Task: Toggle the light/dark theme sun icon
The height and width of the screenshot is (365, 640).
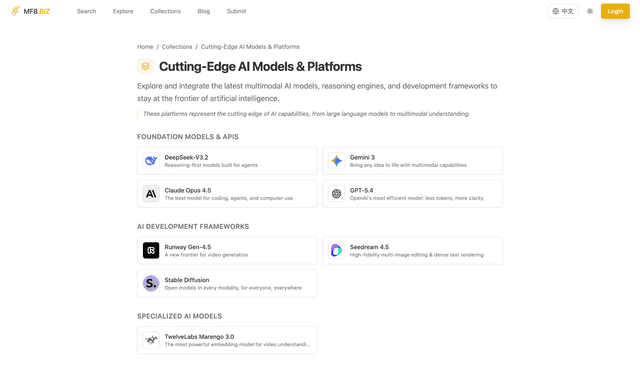Action: click(590, 11)
